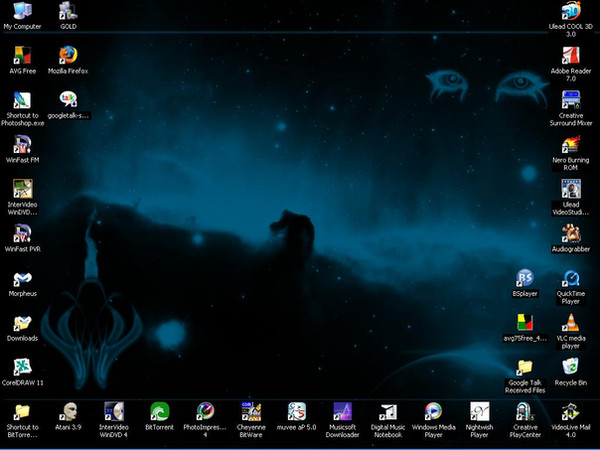Select the Ulead COOL 3D 3.0 icon
Screen dimensions: 600x450
571,12
